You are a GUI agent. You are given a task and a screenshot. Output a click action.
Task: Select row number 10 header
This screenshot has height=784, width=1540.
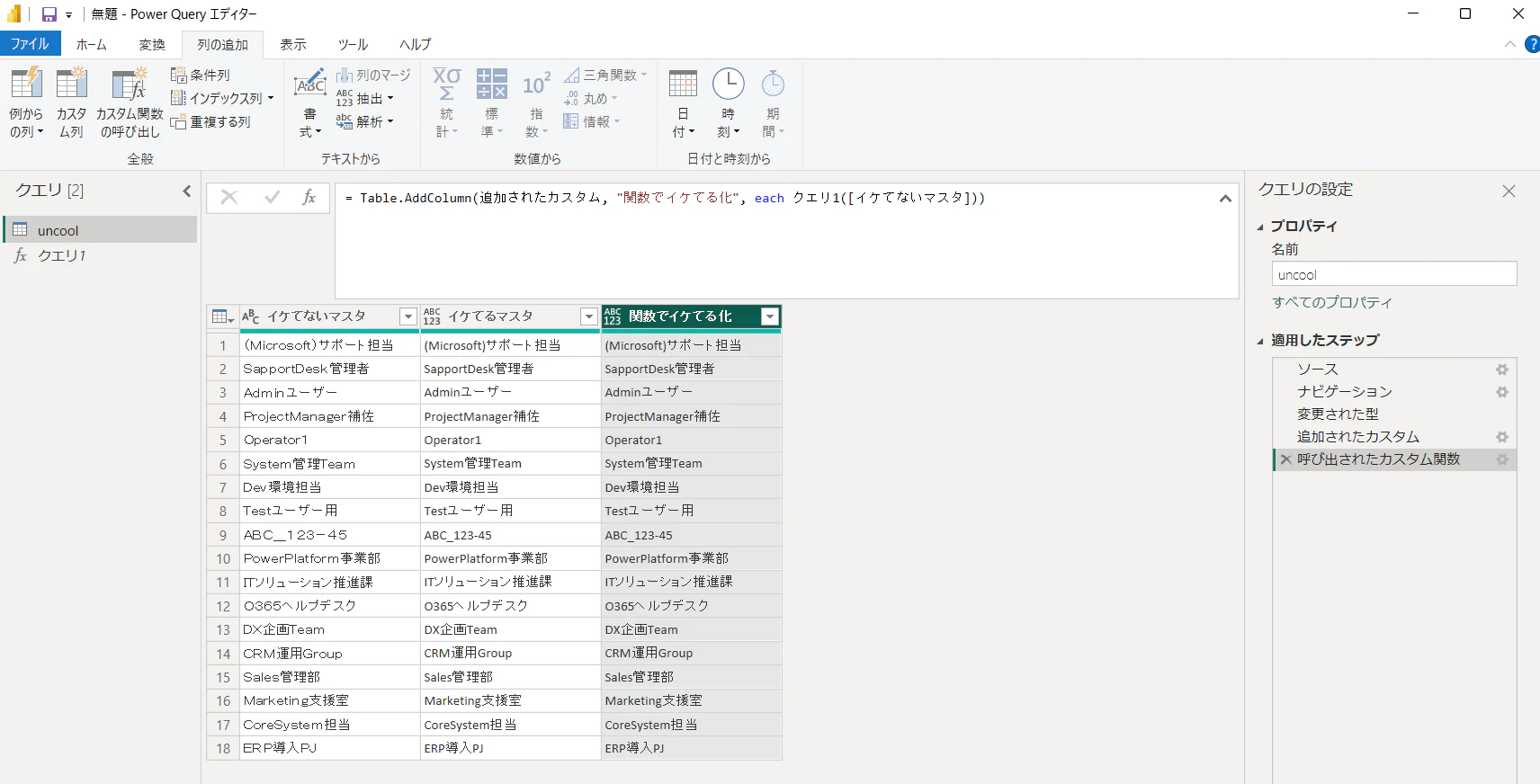coord(223,558)
